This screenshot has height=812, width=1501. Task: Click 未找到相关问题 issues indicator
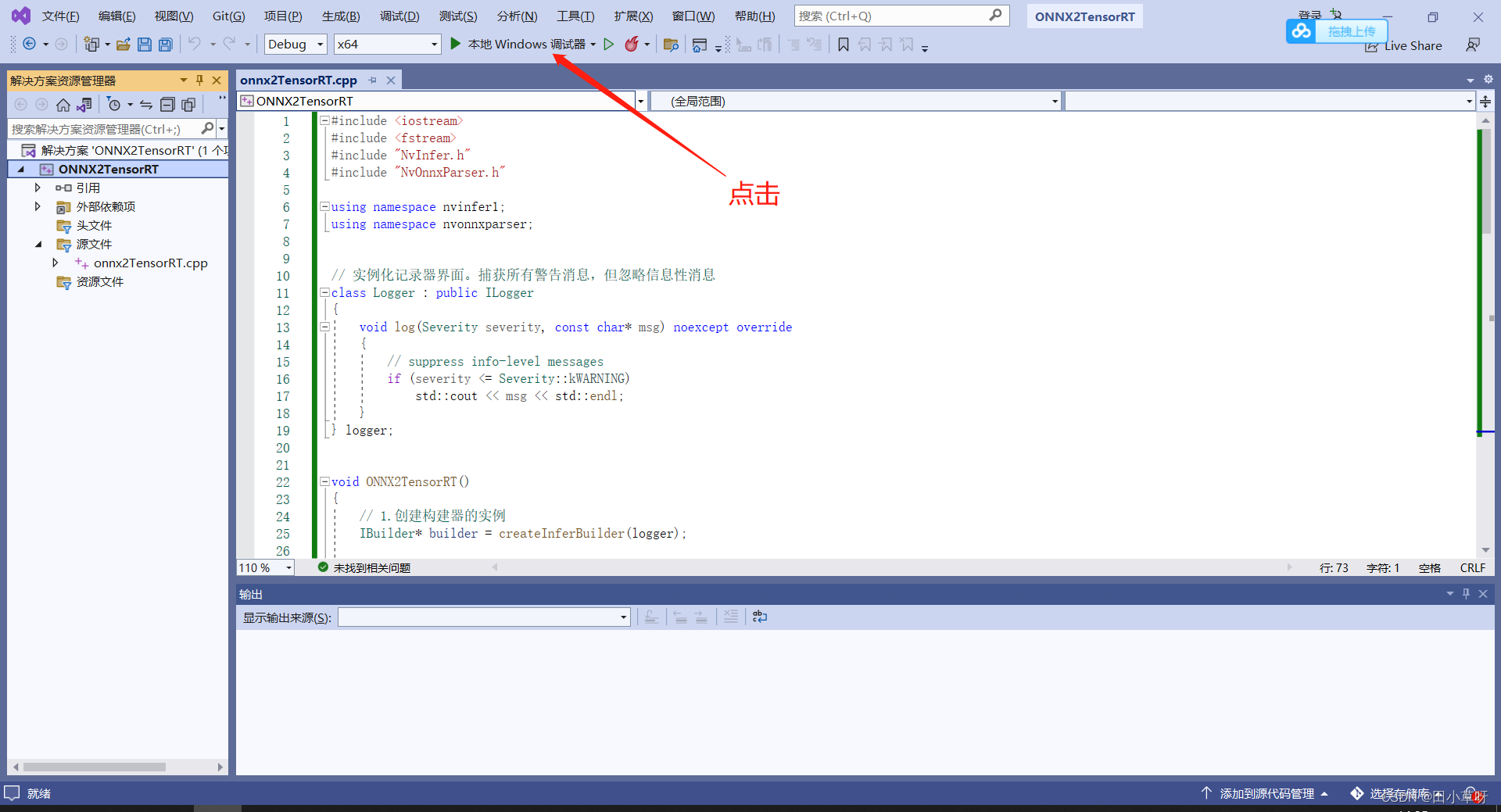364,568
